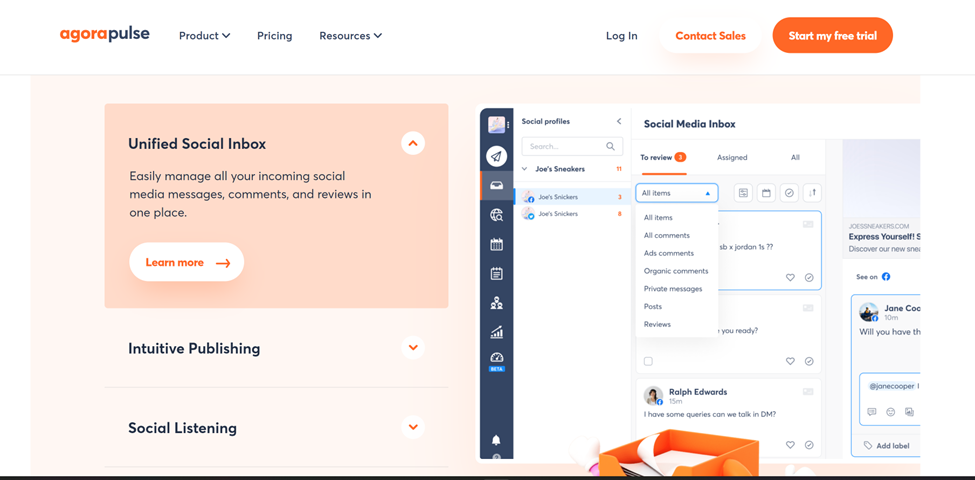Image resolution: width=975 pixels, height=480 pixels.
Task: Click heart icon on the 'you ready?' message
Action: pos(790,361)
